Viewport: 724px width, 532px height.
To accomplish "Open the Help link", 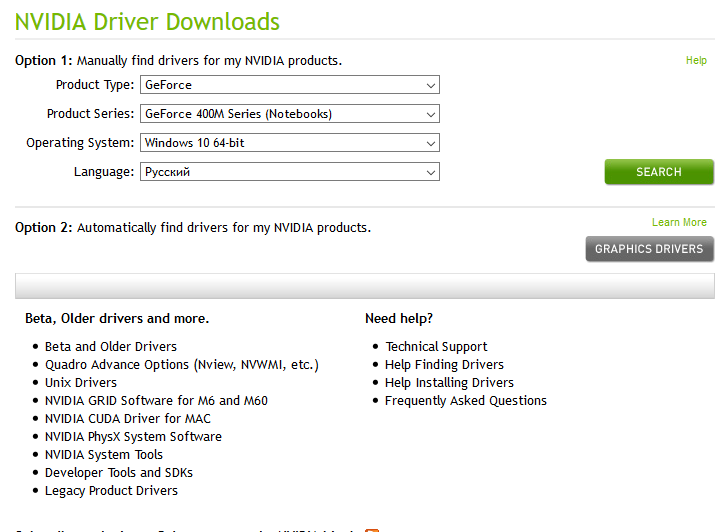I will pyautogui.click(x=696, y=60).
